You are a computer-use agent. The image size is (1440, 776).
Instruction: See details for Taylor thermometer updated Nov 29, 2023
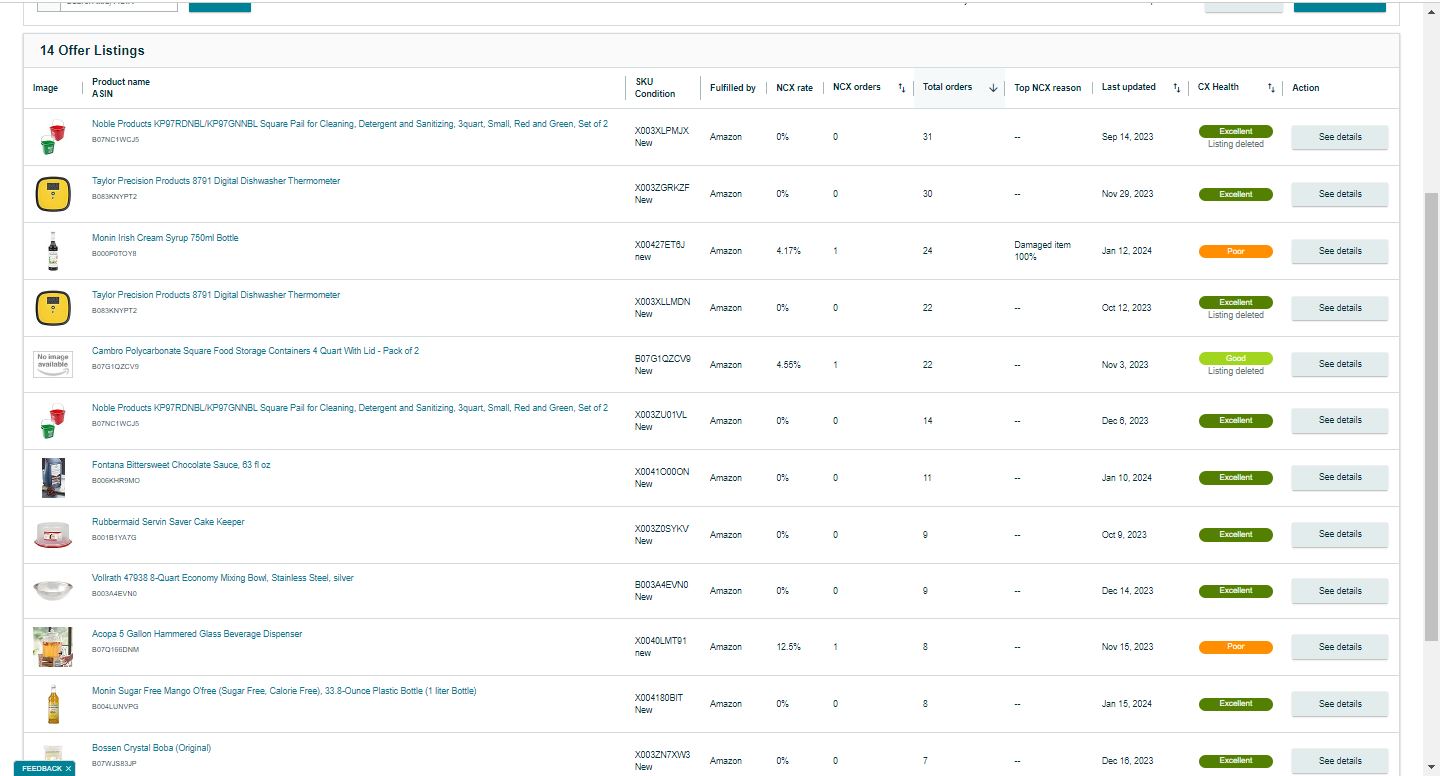1340,194
